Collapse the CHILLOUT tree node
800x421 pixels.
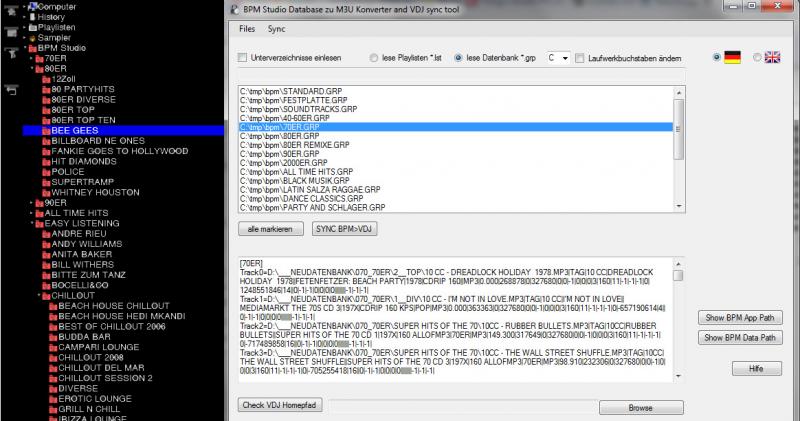tap(39, 295)
